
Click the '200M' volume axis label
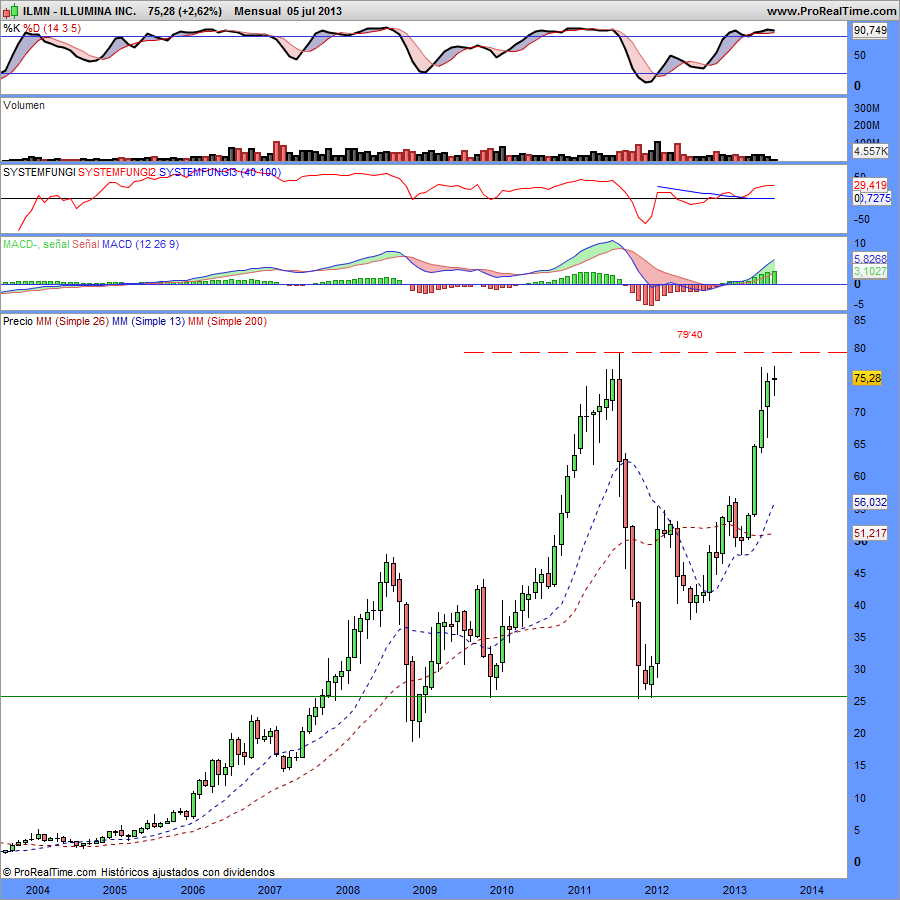click(x=867, y=125)
